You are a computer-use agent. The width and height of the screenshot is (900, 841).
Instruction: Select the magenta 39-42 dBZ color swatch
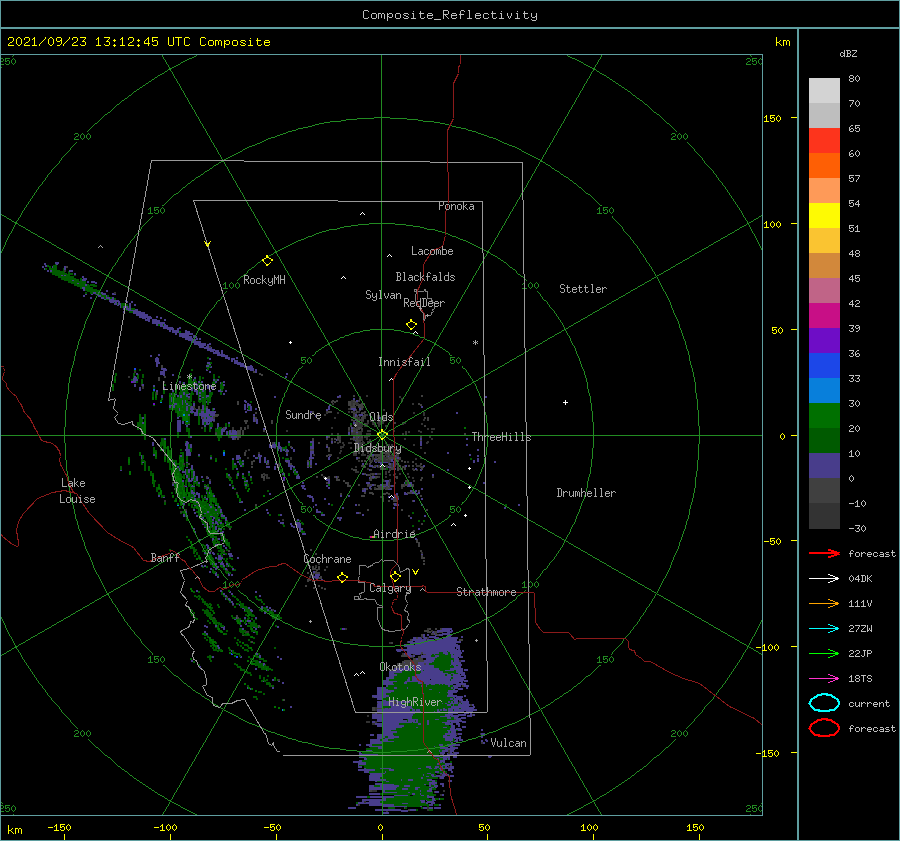pyautogui.click(x=824, y=316)
